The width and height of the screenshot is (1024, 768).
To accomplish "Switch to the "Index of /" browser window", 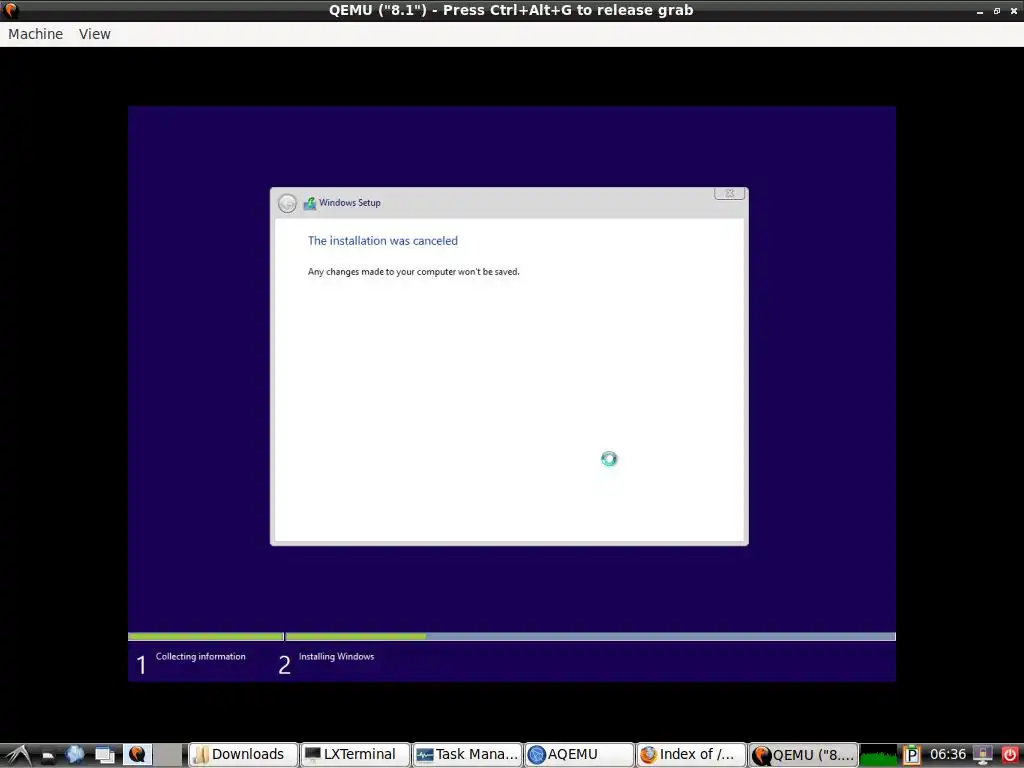I will (692, 754).
